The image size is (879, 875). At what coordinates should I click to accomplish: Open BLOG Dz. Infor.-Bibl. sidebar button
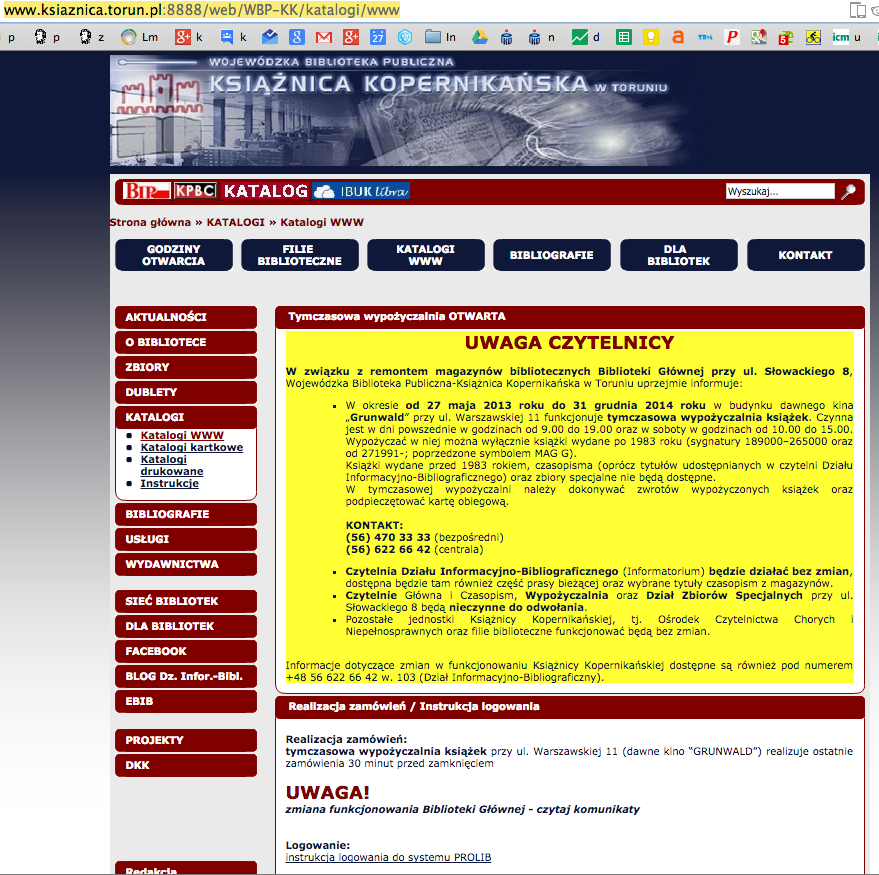[x=186, y=677]
